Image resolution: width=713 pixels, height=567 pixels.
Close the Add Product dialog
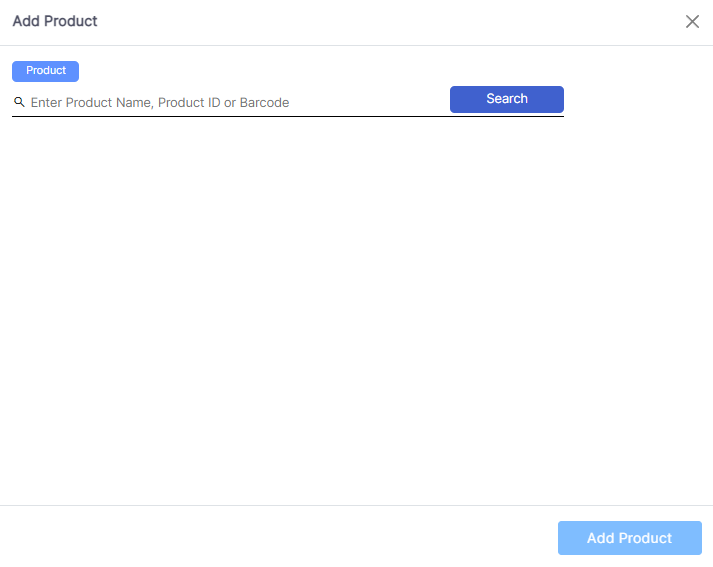pyautogui.click(x=692, y=22)
